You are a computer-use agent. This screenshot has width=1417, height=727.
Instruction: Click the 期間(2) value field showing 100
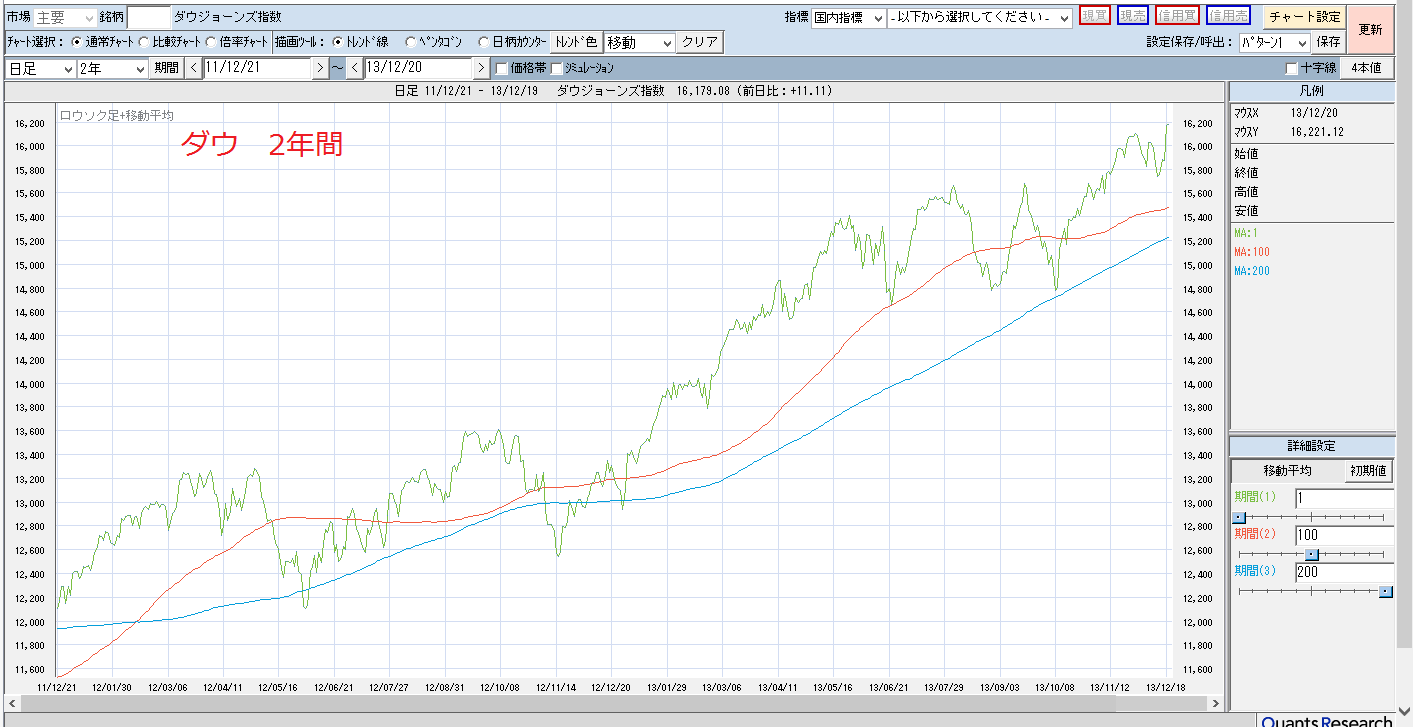[1344, 535]
